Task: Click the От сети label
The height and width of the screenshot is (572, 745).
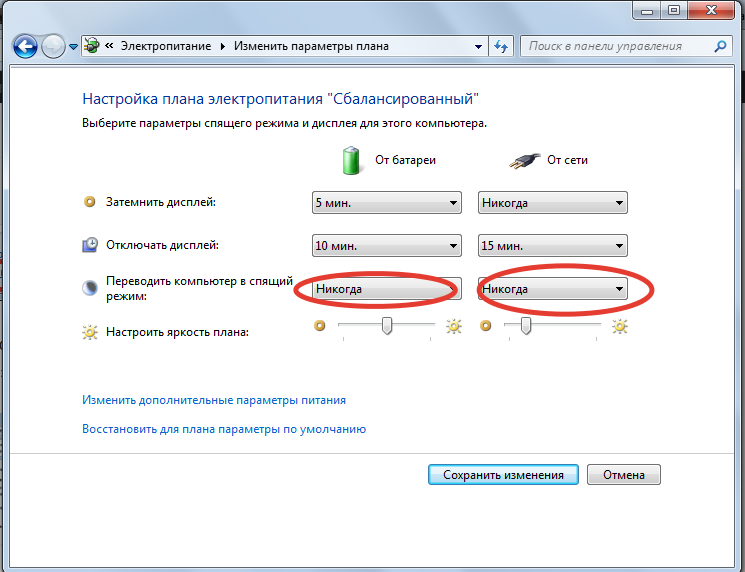Action: point(567,160)
